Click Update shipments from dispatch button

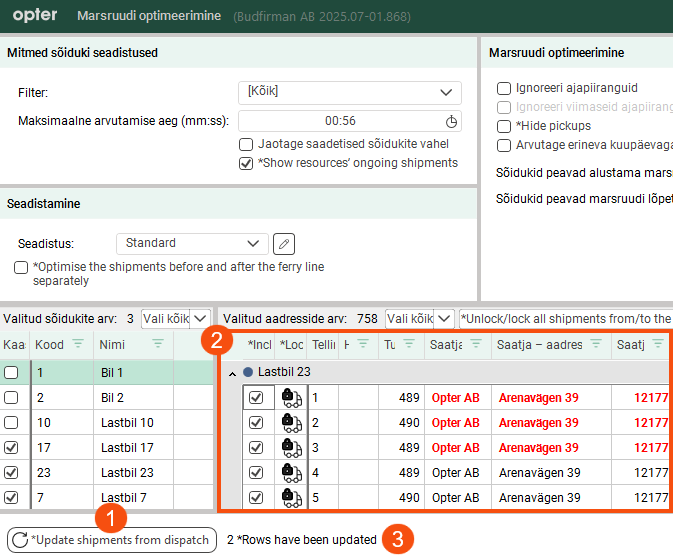click(111, 540)
